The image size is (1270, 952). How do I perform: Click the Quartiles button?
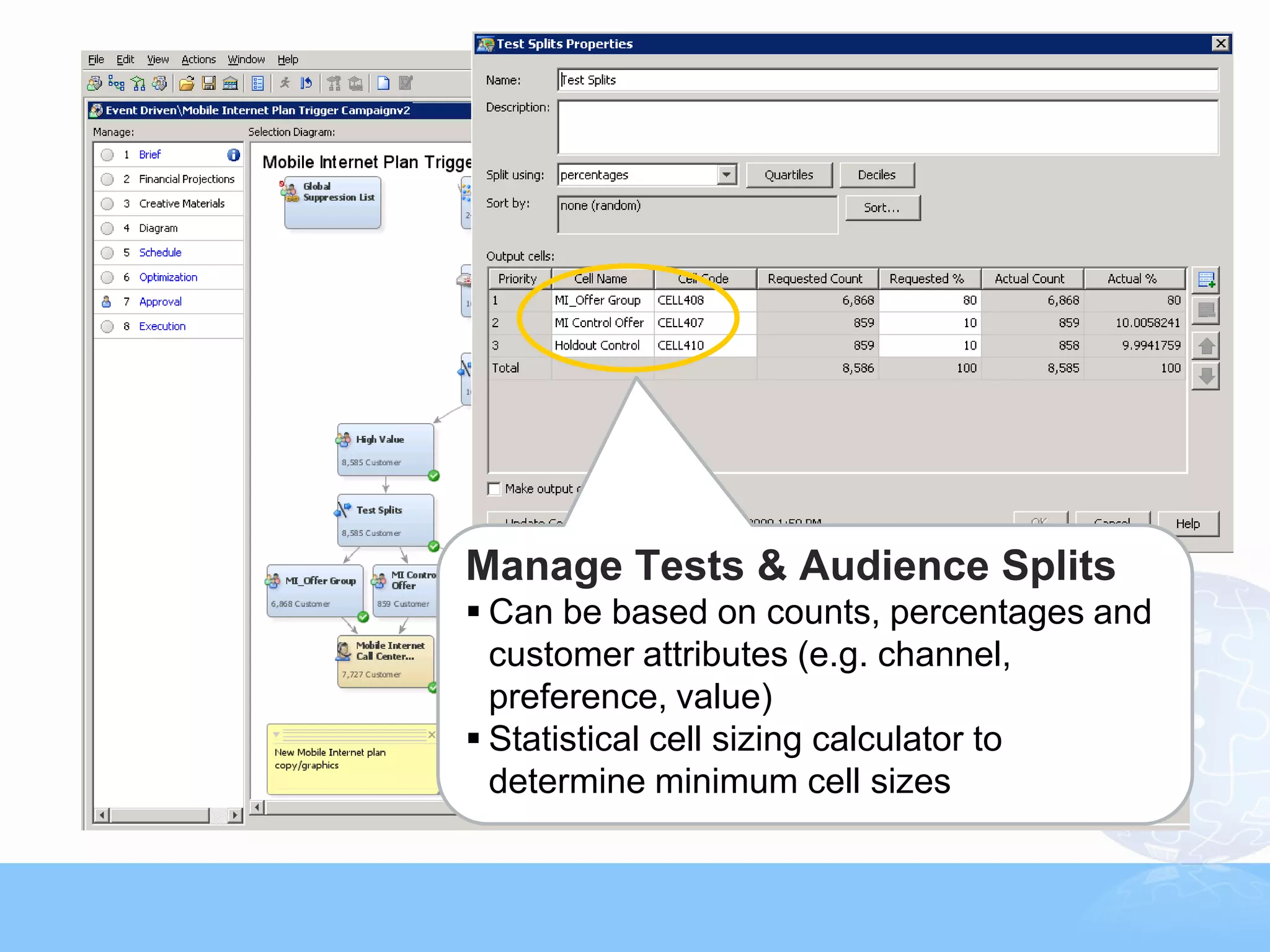pos(789,175)
